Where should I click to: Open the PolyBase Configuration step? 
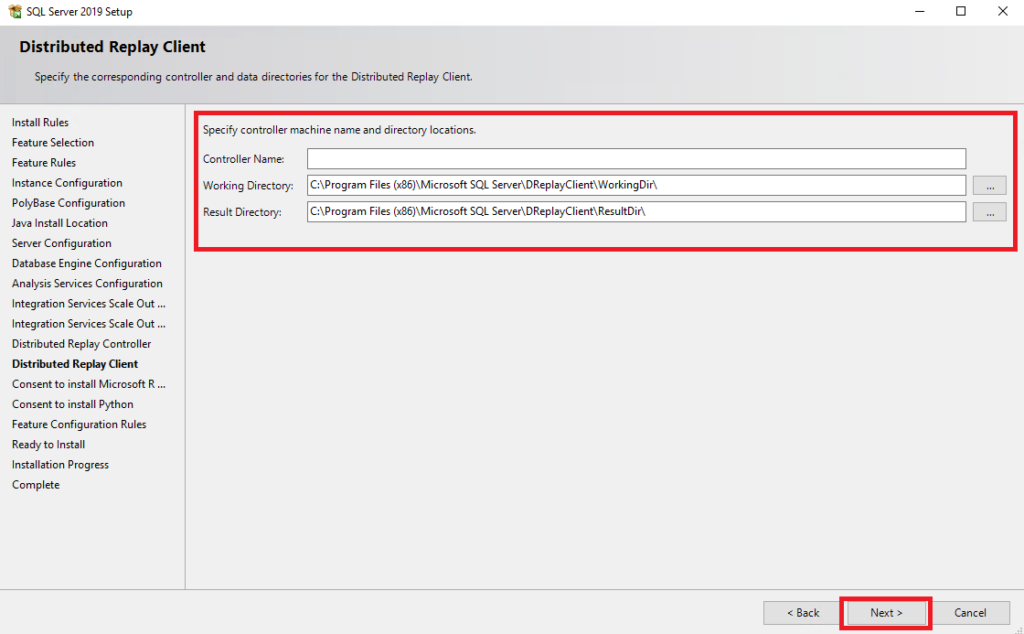[68, 203]
